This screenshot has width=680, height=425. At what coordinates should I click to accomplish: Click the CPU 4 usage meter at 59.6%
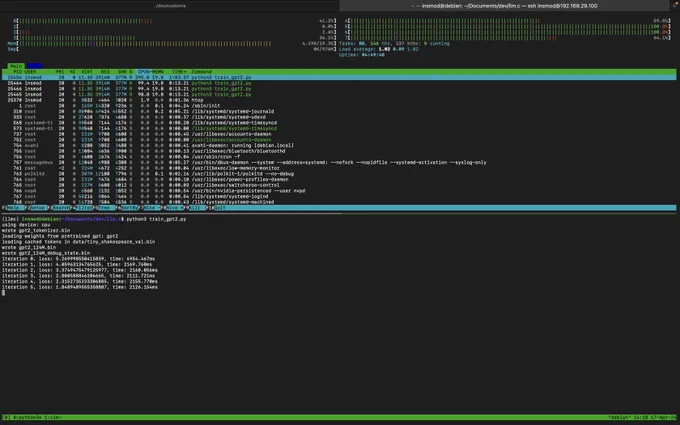click(508, 21)
